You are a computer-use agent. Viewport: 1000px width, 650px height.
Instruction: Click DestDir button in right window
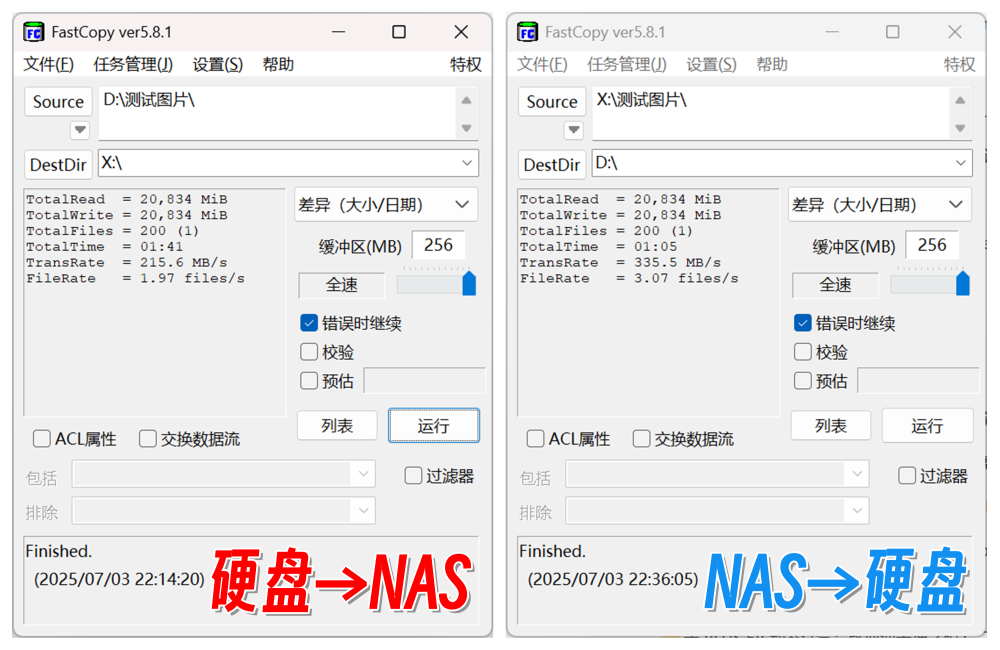pos(552,165)
